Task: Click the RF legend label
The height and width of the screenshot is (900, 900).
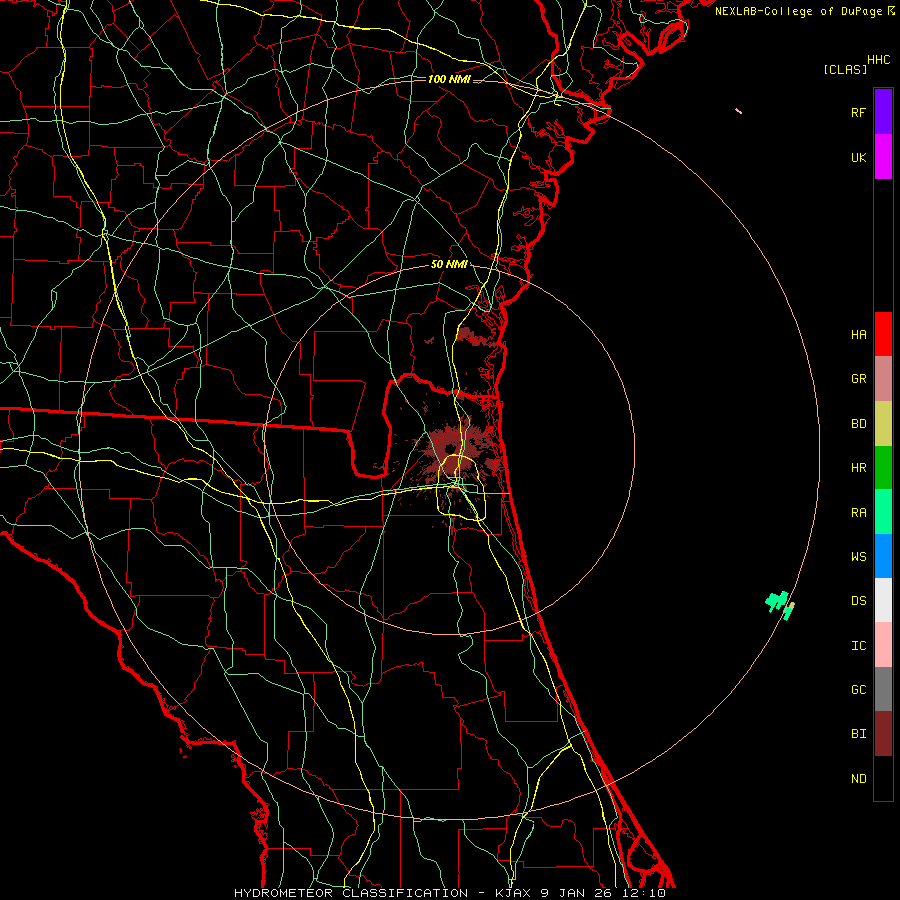Action: click(x=858, y=112)
